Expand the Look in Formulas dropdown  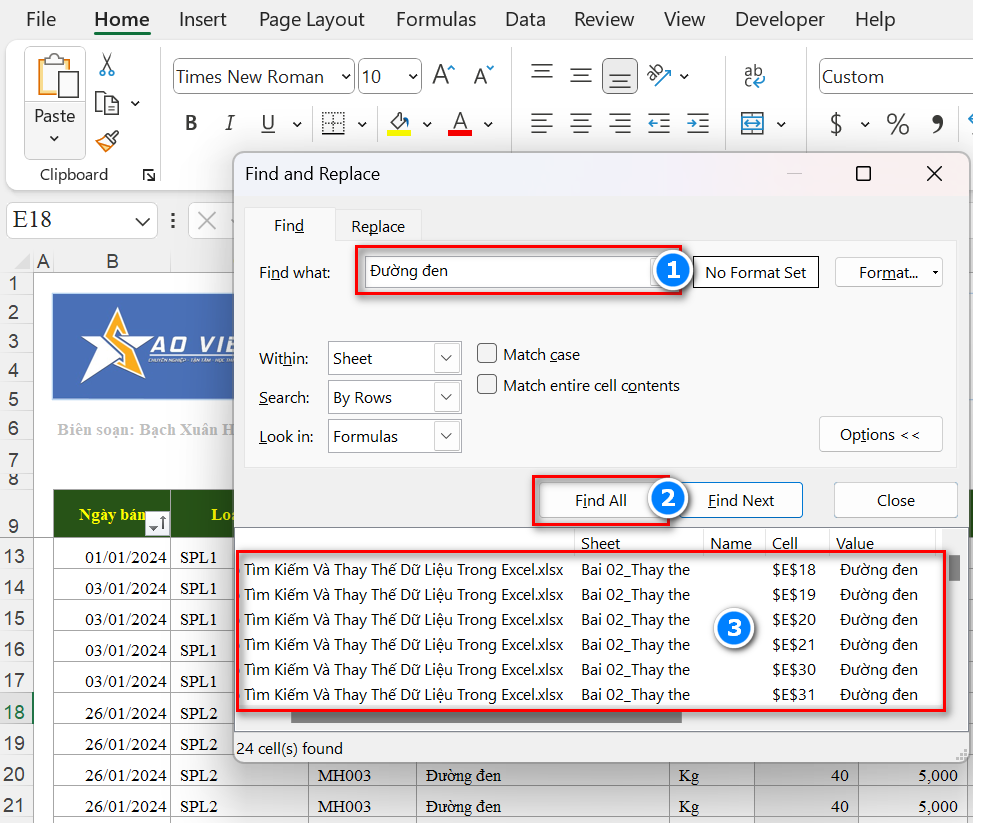click(394, 436)
